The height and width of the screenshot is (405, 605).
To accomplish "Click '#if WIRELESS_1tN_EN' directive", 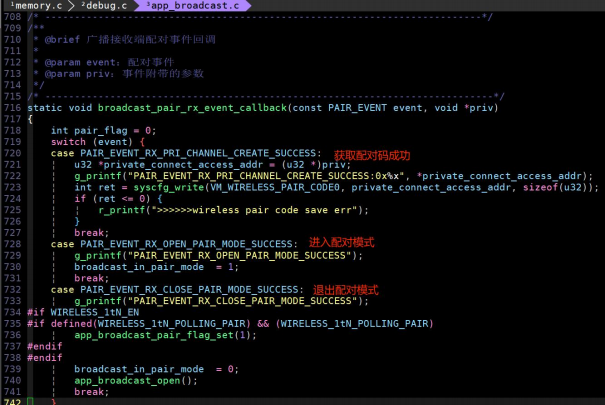I will (83, 312).
